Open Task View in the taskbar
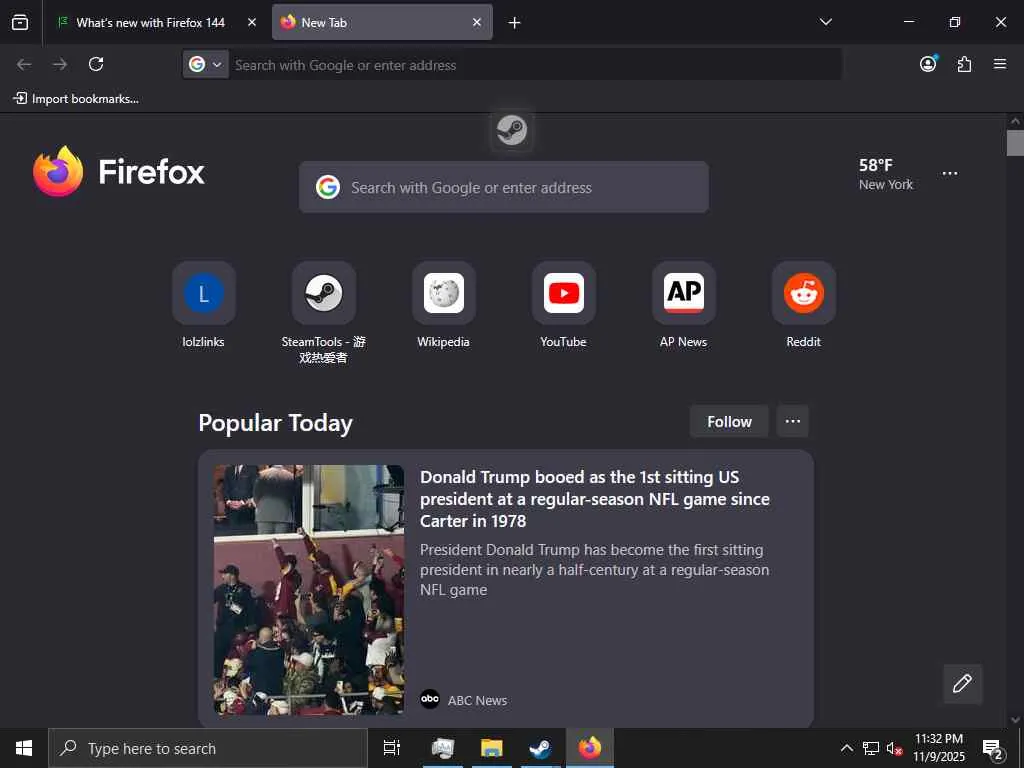This screenshot has height=768, width=1024. pyautogui.click(x=392, y=748)
